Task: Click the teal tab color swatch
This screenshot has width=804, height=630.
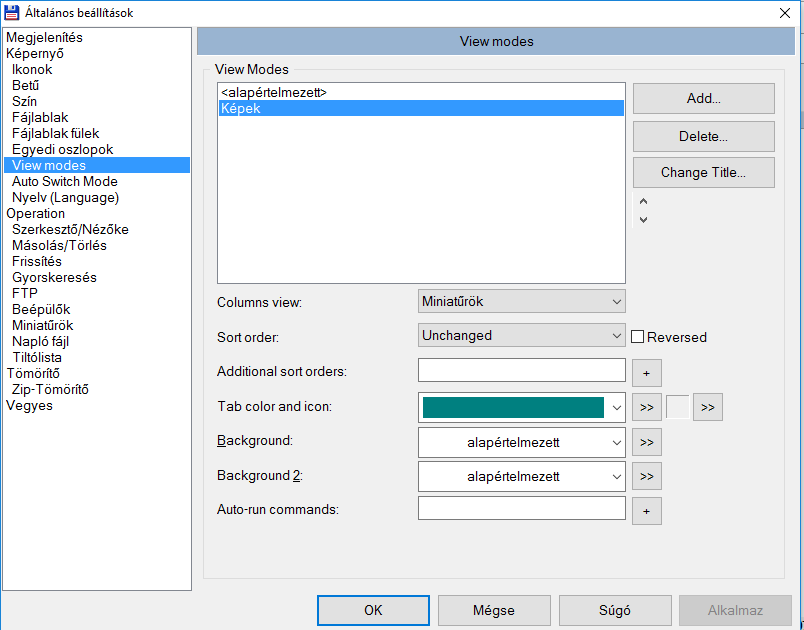Action: (513, 407)
